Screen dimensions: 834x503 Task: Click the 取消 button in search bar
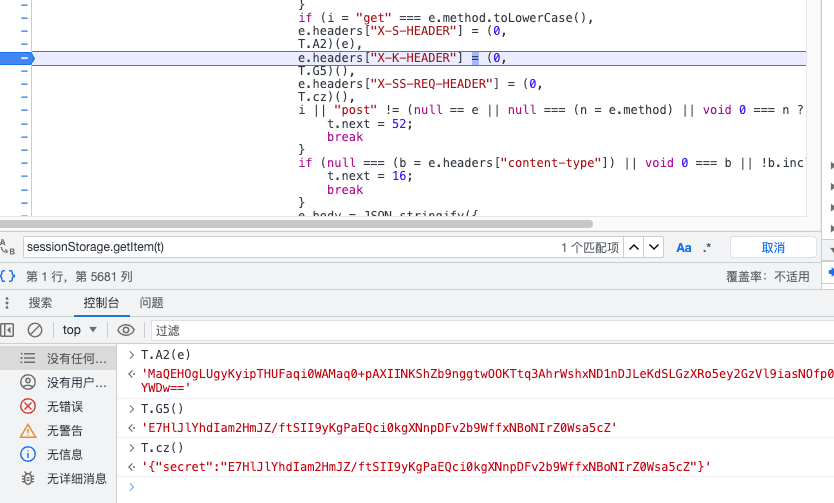773,247
